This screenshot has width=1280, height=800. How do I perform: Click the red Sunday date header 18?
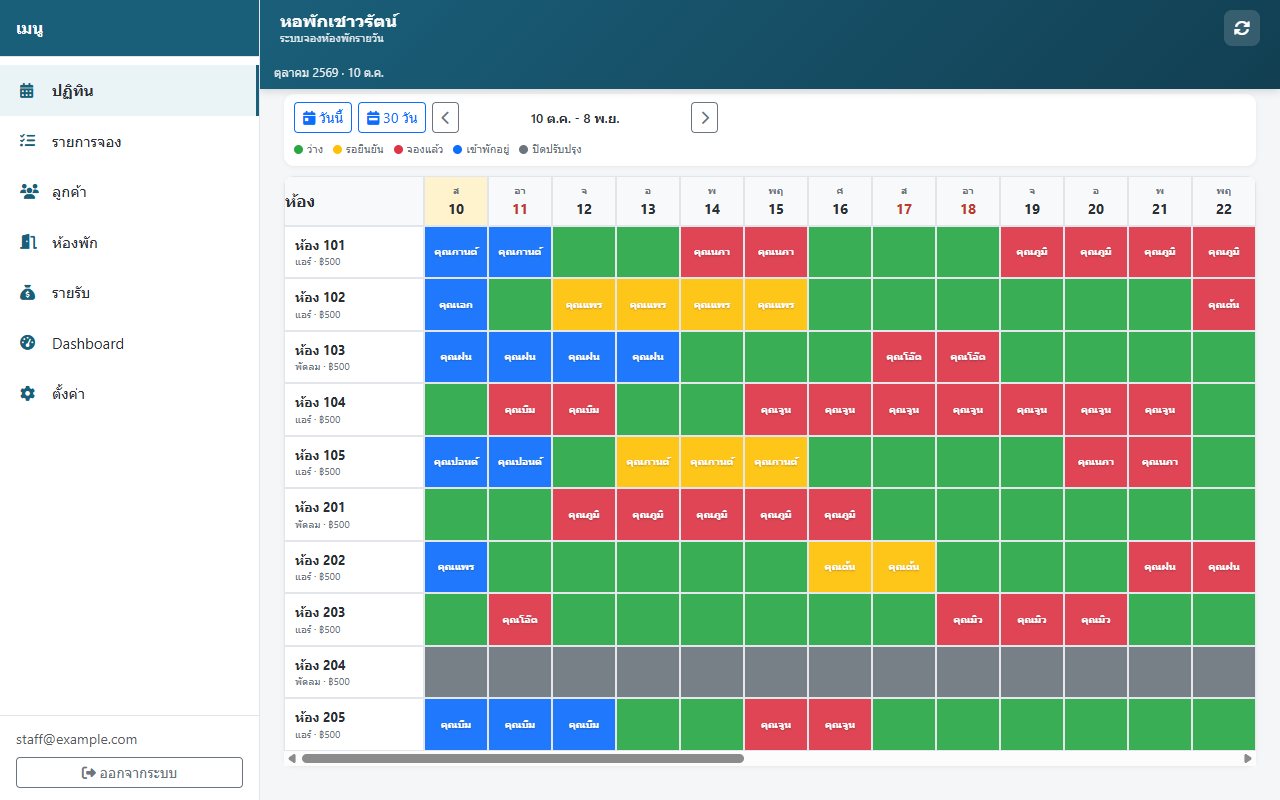[x=968, y=201]
